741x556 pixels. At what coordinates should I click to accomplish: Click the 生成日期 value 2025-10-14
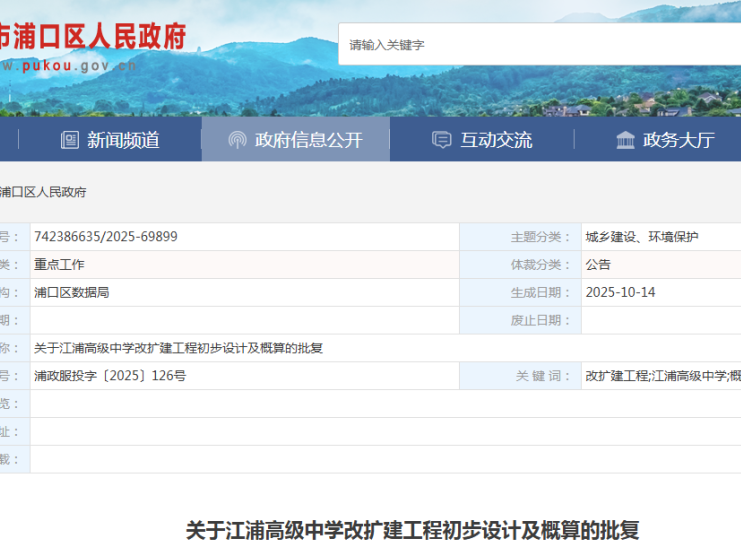(x=620, y=293)
